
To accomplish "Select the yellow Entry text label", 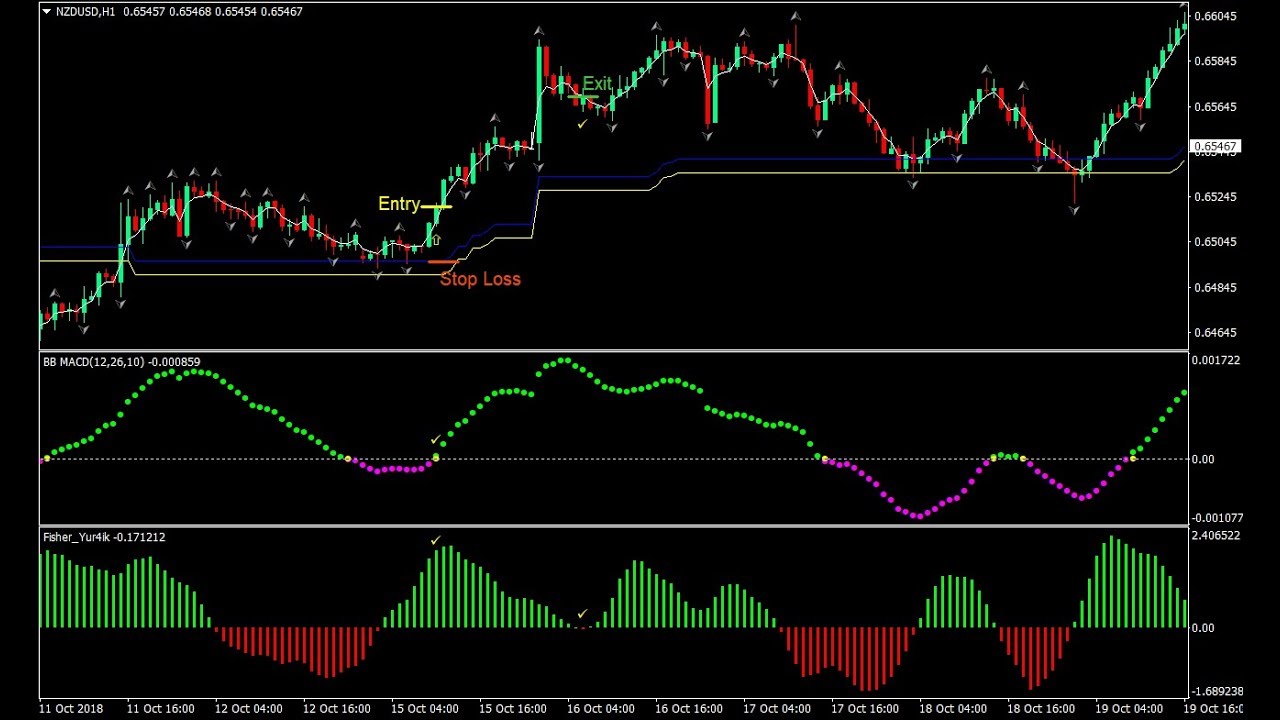I will [399, 204].
